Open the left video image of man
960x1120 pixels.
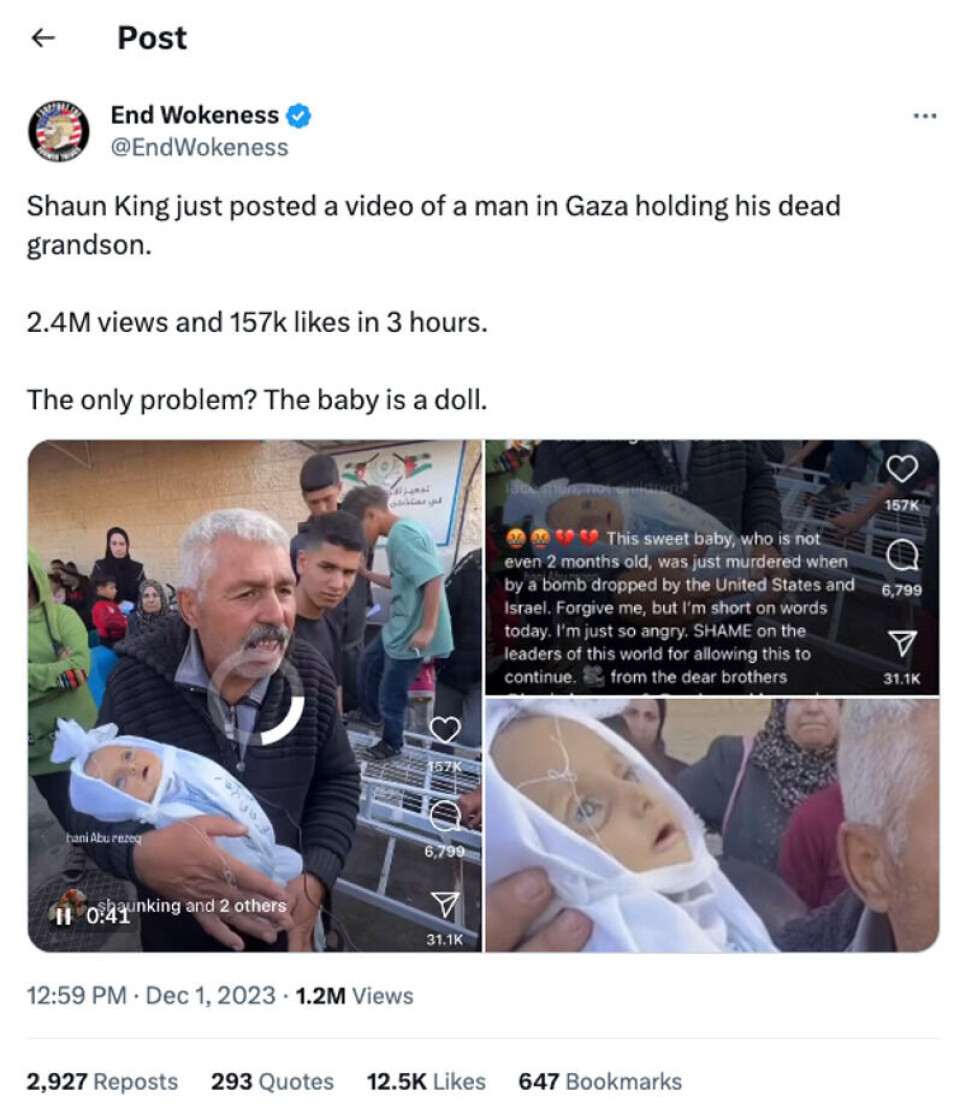(x=255, y=696)
